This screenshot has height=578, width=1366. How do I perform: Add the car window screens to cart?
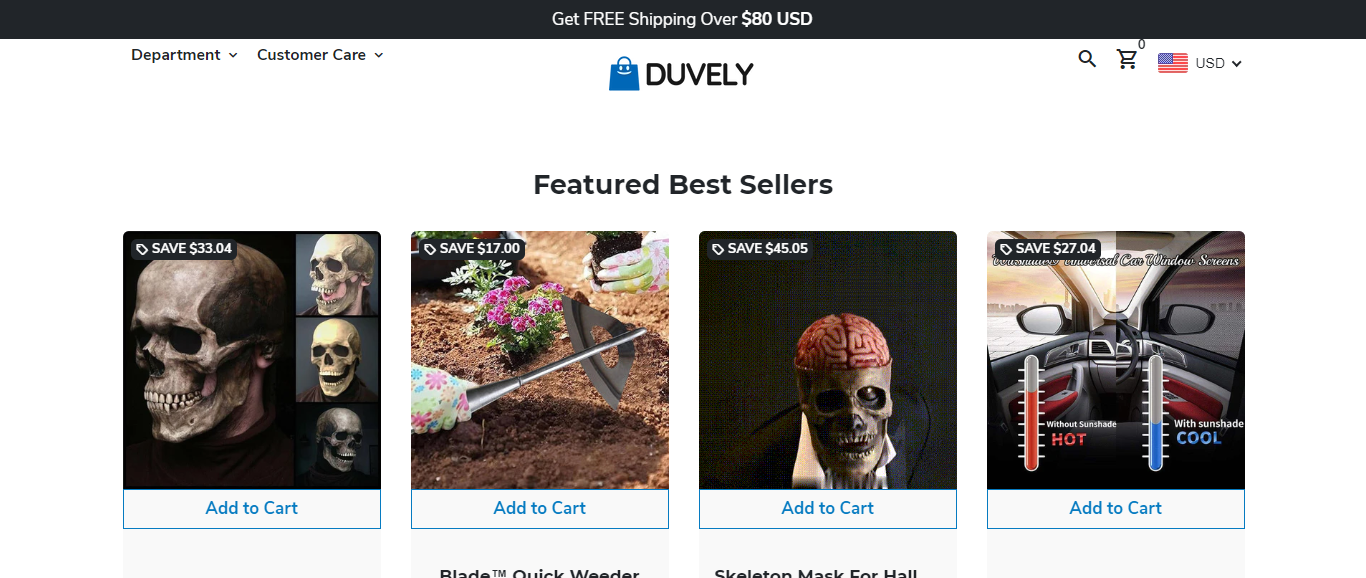pos(1116,508)
